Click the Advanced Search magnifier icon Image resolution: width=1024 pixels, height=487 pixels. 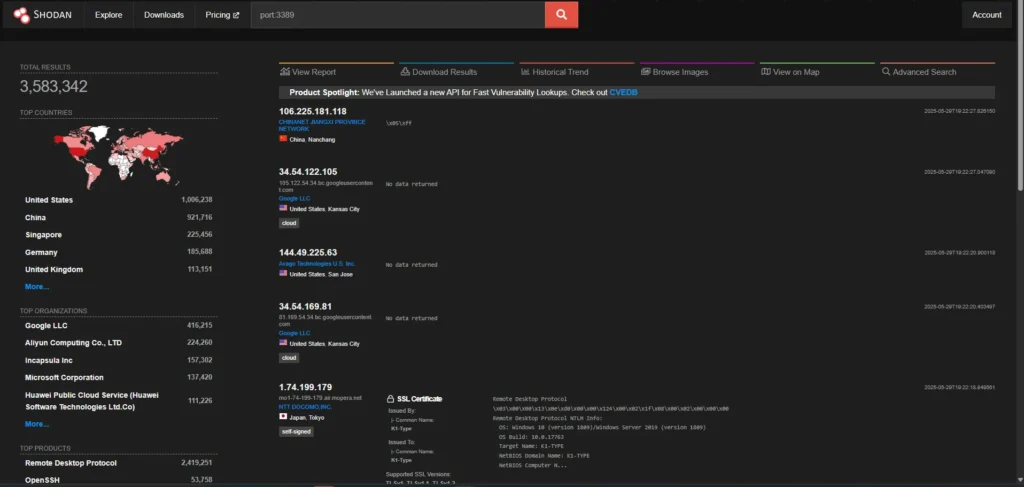coord(886,71)
